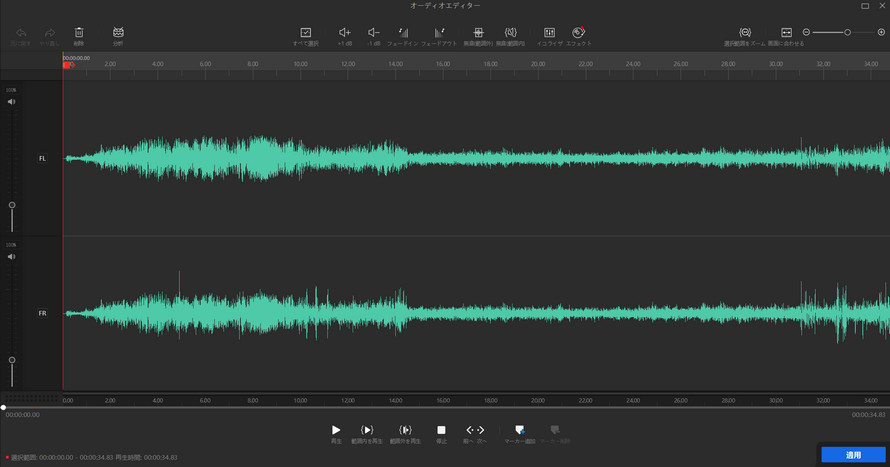Apply fade in (フェードイン) effect
This screenshot has height=467, width=890.
click(x=403, y=33)
